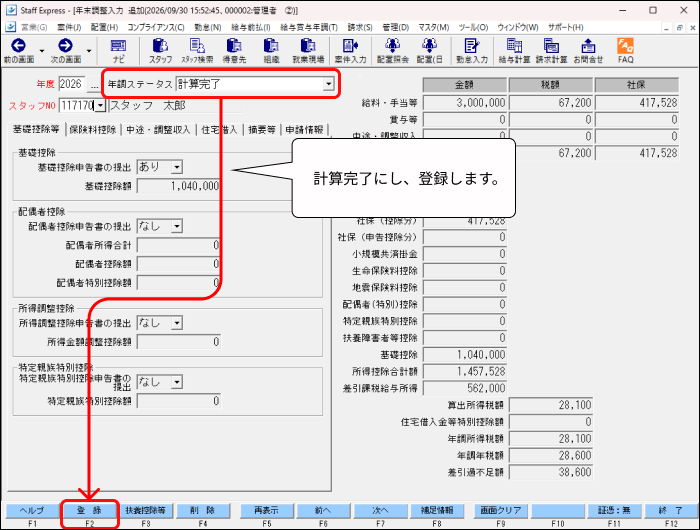Click the 差引過不足額 value 38,600
700x530 pixels.
(x=551, y=472)
